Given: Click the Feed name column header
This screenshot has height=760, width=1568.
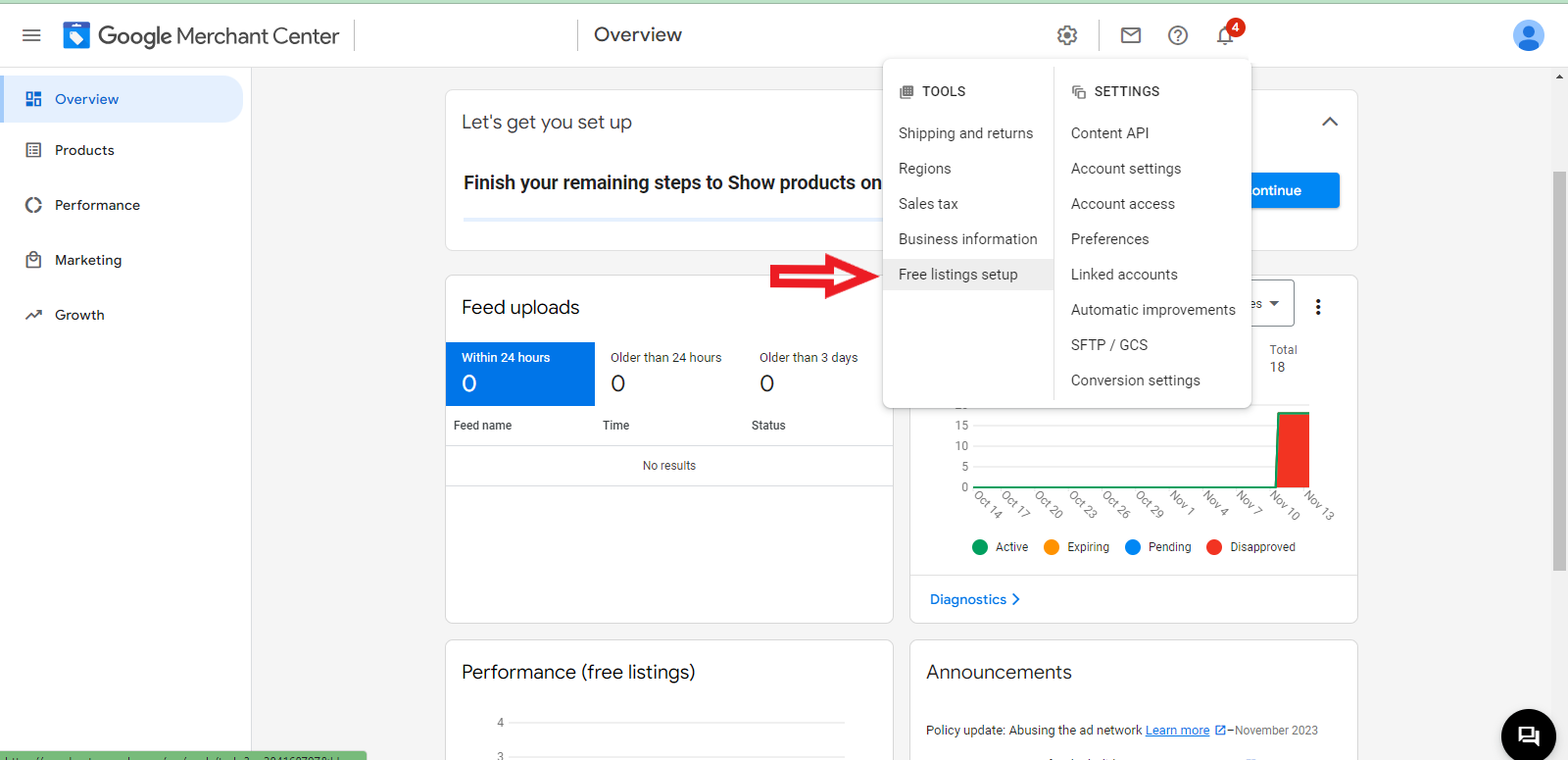Looking at the screenshot, I should 482,426.
